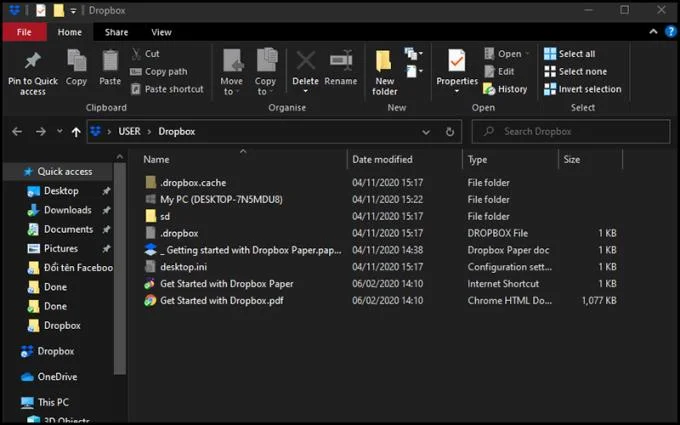The height and width of the screenshot is (425, 680).
Task: Click the Copy icon in Clipboard group
Action: (x=76, y=61)
